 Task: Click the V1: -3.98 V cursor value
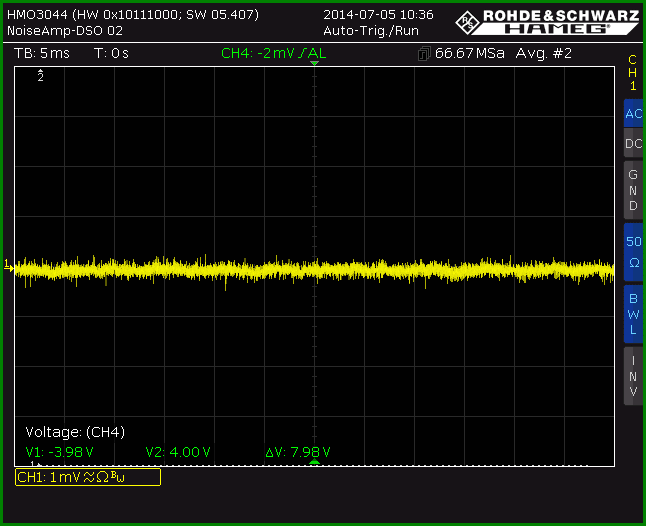coord(59,452)
